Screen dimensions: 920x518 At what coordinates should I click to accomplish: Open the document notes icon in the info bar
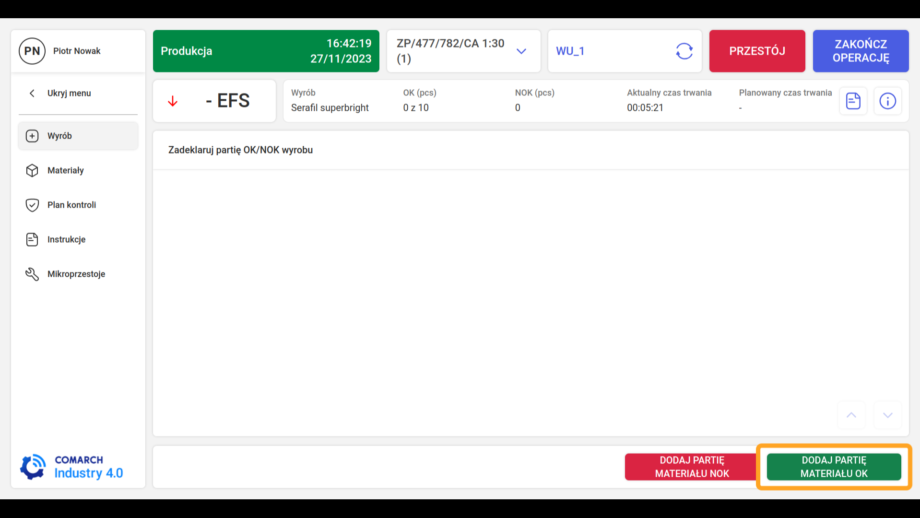click(x=853, y=101)
